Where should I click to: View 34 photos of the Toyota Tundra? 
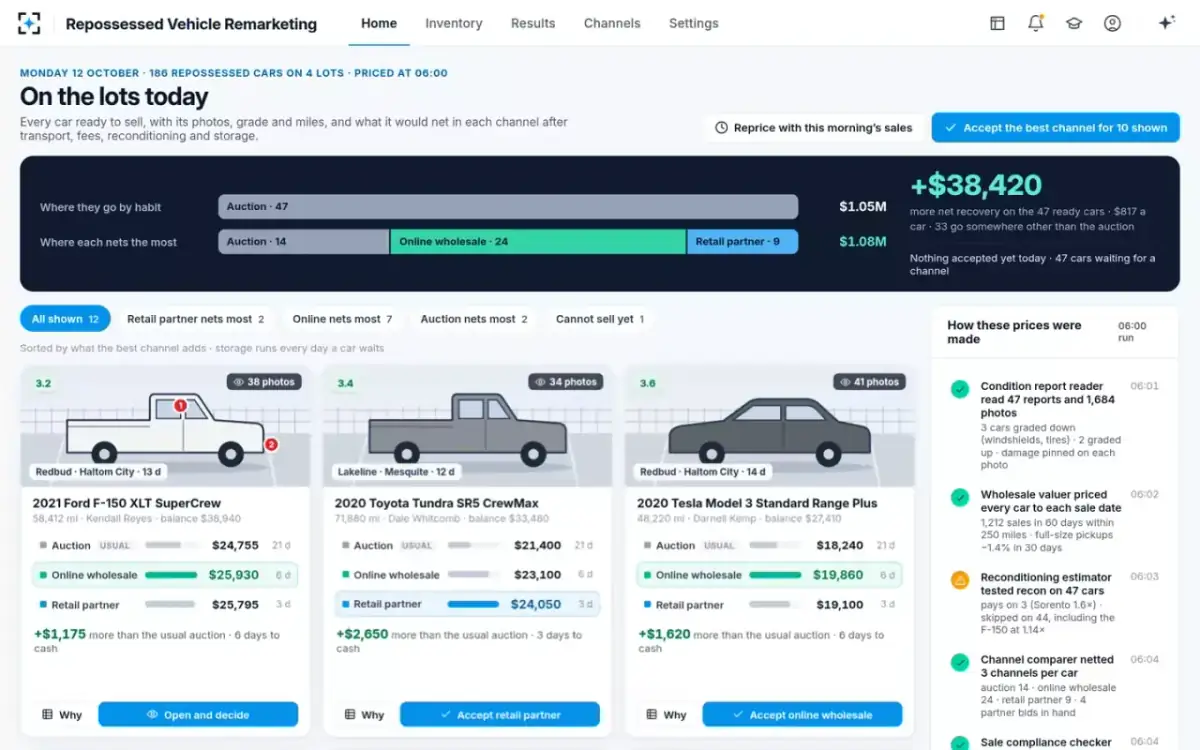pos(566,382)
